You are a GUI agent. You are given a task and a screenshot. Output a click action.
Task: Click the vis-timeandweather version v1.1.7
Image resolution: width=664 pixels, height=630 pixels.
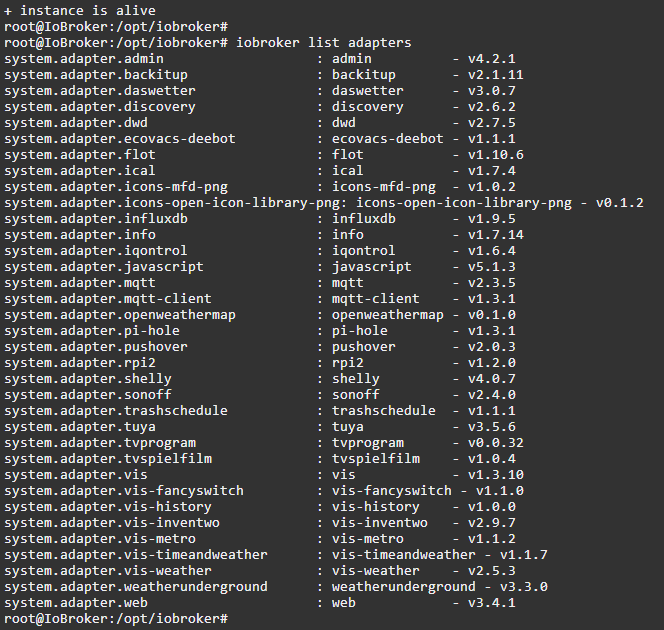pyautogui.click(x=523, y=555)
